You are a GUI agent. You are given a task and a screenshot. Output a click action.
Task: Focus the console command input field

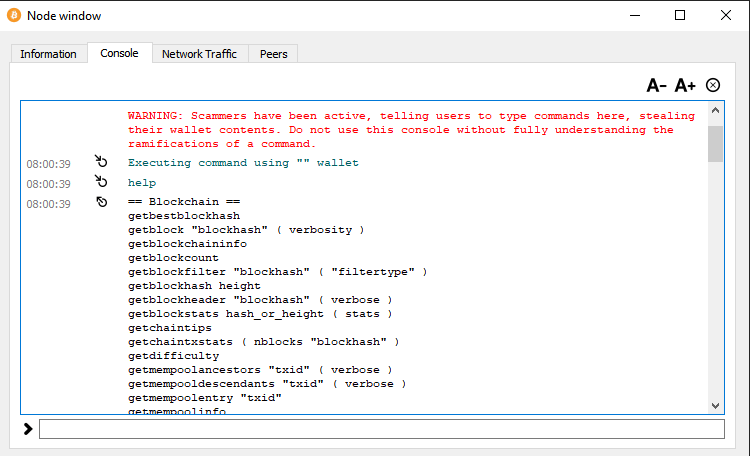(380, 429)
